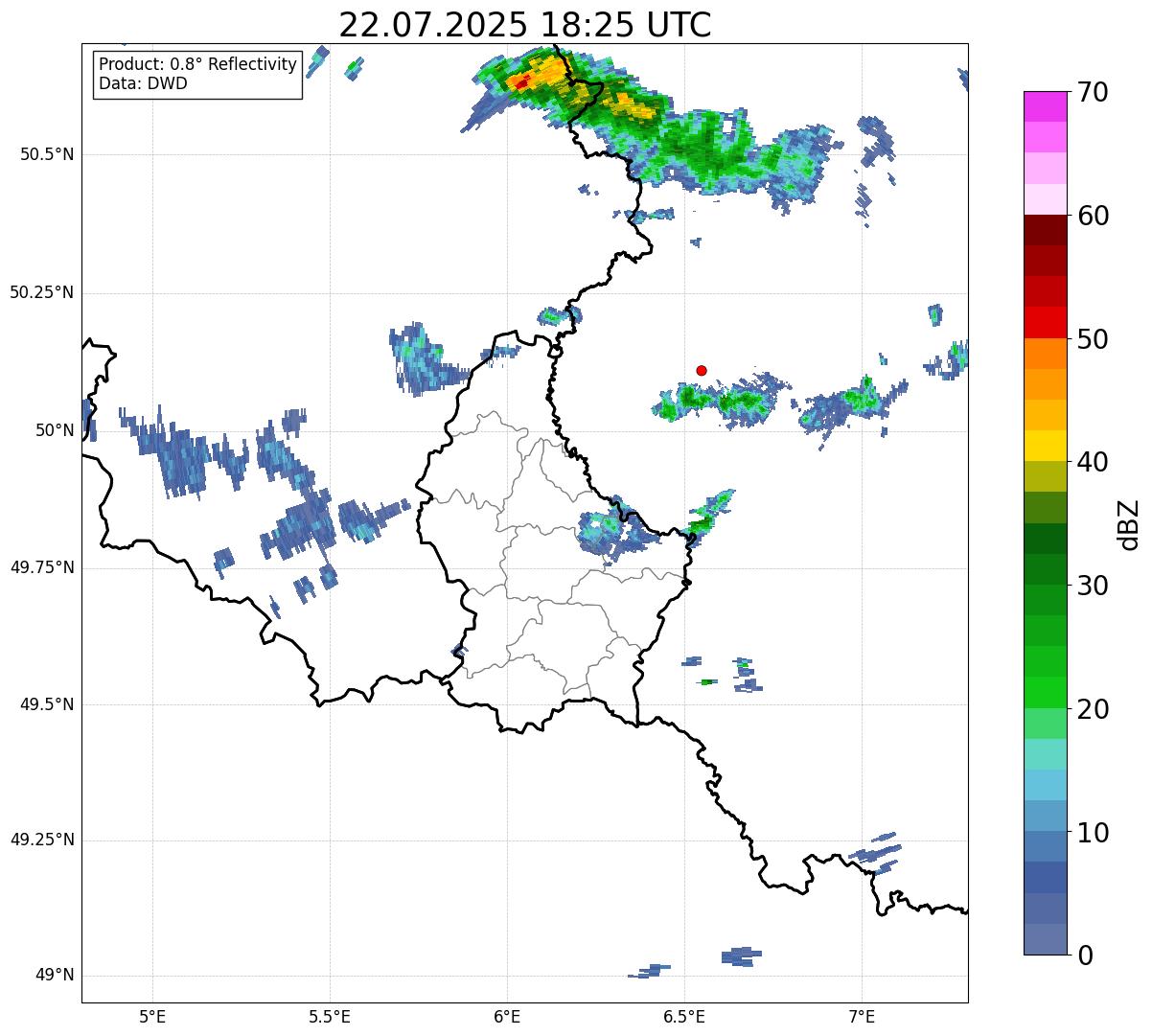Image resolution: width=1152 pixels, height=1036 pixels.
Task: Click the red station marker dot
Action: pos(702,370)
